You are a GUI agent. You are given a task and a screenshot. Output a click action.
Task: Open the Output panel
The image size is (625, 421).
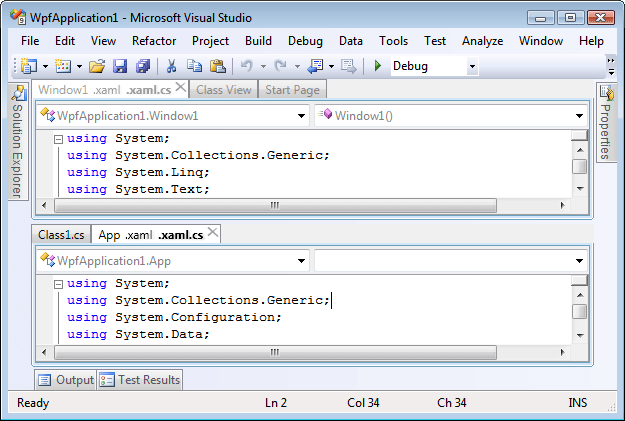66,380
